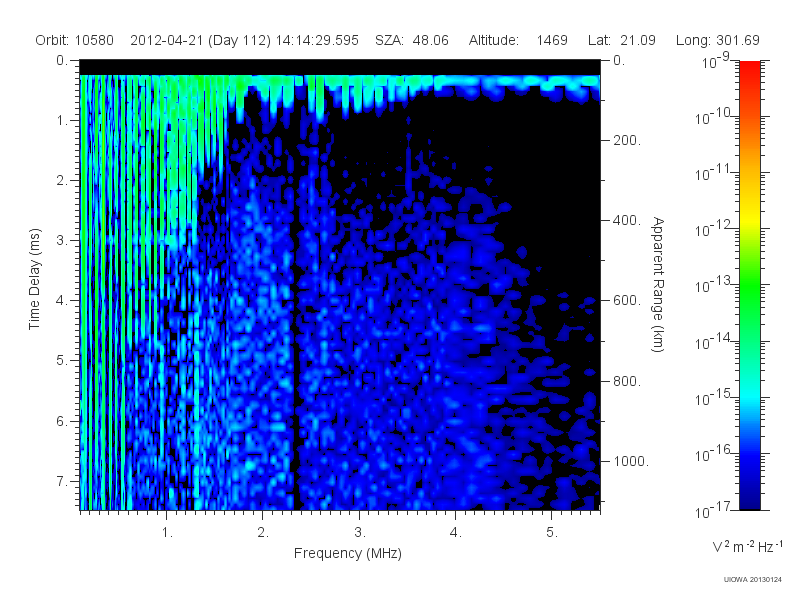Click the UIOWA 20130124 credit text

pos(753,579)
